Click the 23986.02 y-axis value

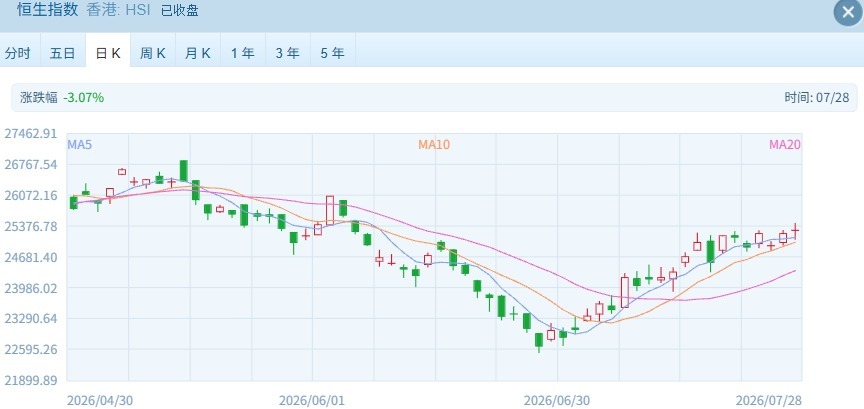30,288
